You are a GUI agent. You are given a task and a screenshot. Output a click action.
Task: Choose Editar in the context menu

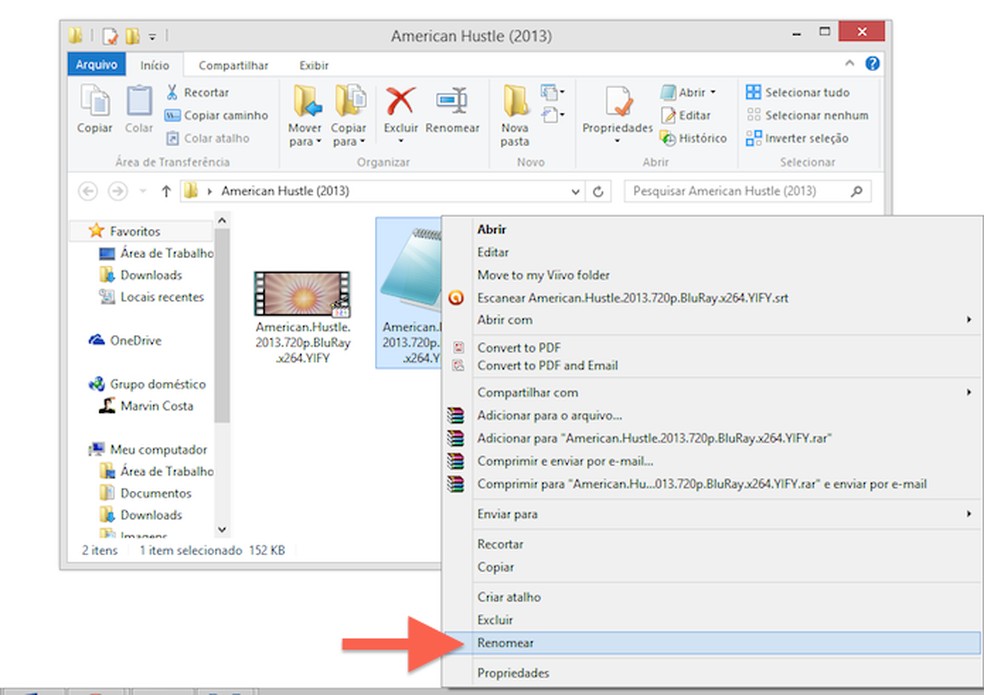(712, 252)
